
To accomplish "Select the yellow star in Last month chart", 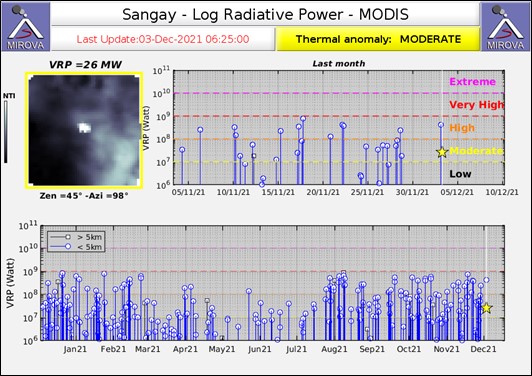I will click(442, 152).
